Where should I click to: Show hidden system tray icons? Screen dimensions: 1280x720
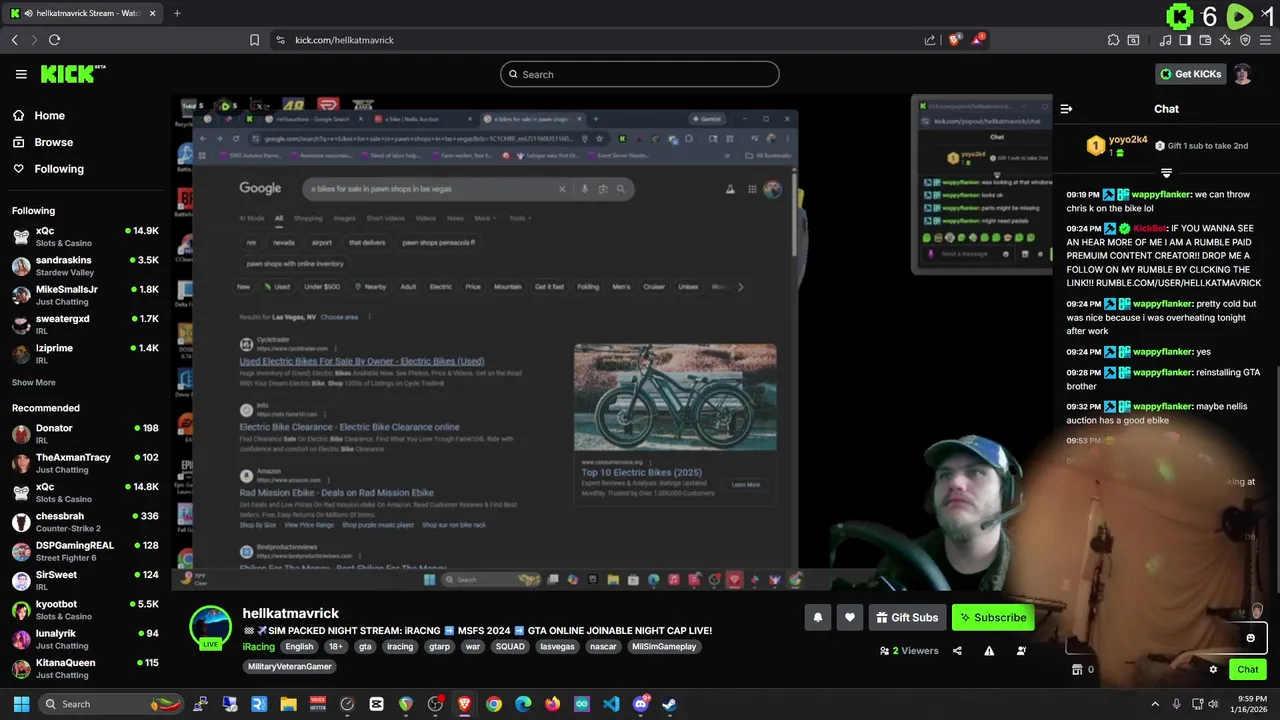1155,704
